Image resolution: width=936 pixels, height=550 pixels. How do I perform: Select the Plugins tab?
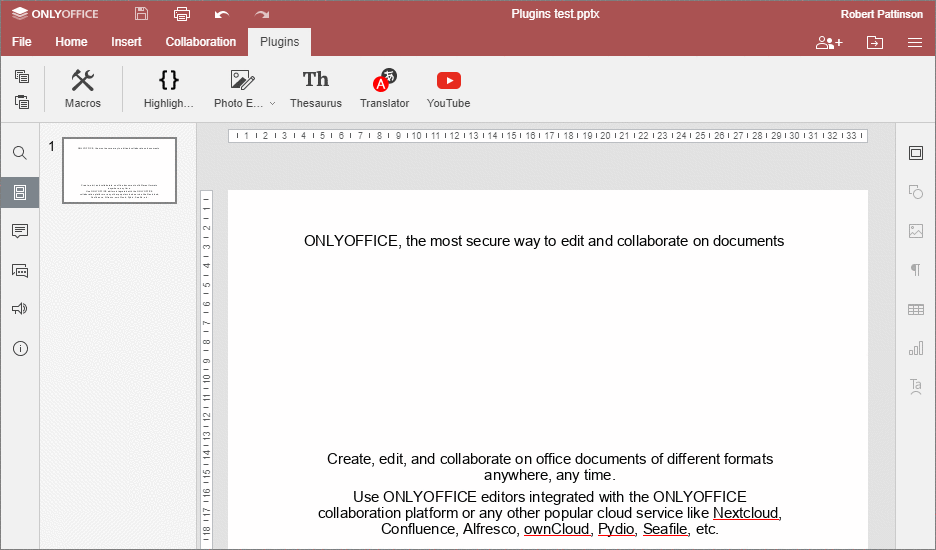[x=279, y=42]
